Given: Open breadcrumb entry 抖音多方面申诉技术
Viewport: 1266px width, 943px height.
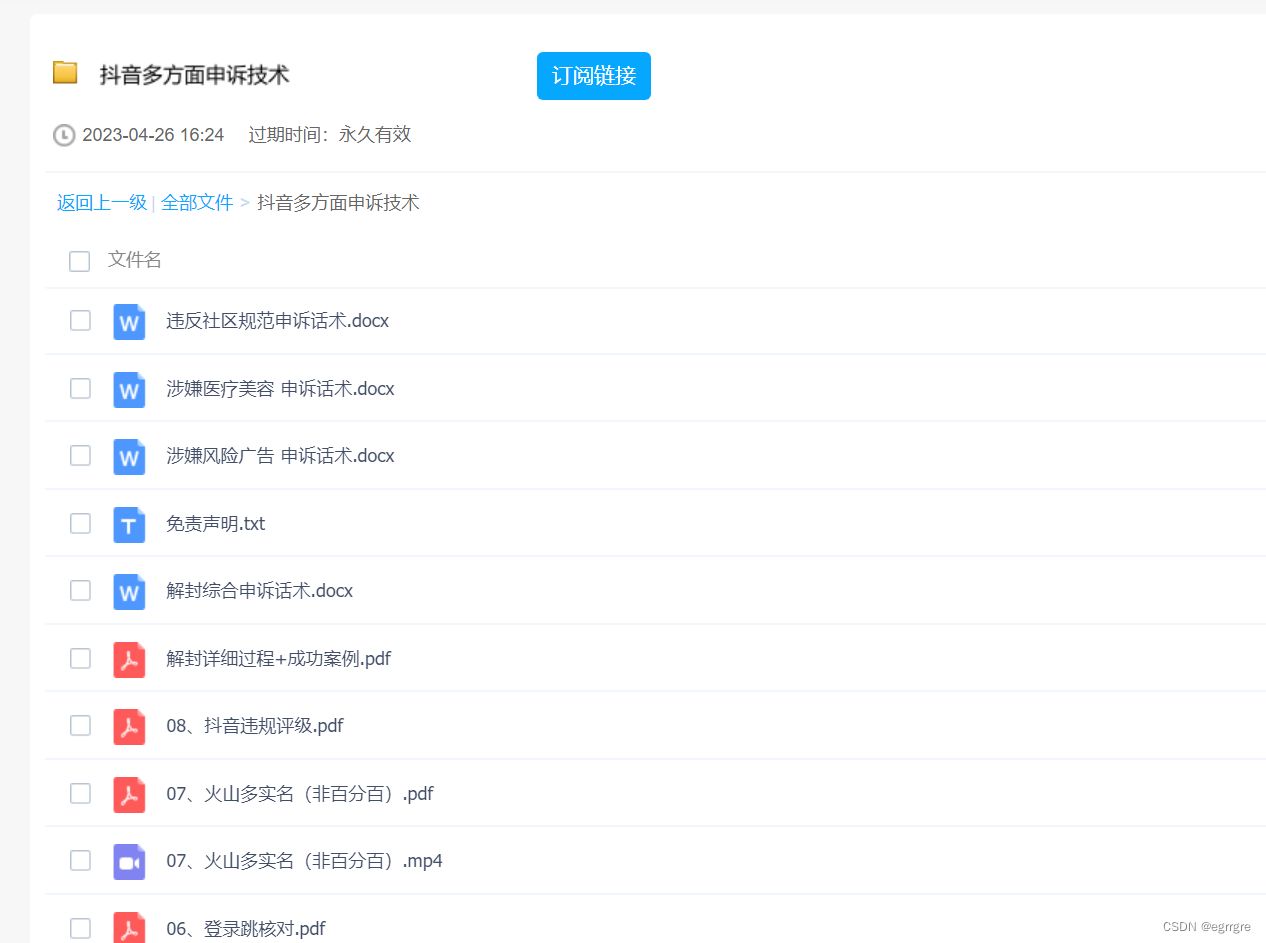Looking at the screenshot, I should coord(339,202).
